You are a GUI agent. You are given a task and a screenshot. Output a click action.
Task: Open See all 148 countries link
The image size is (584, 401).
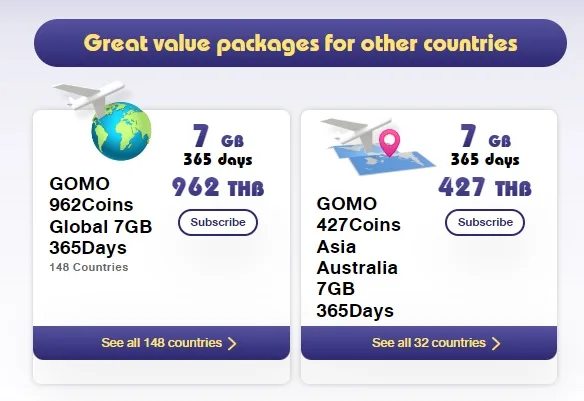tap(161, 343)
